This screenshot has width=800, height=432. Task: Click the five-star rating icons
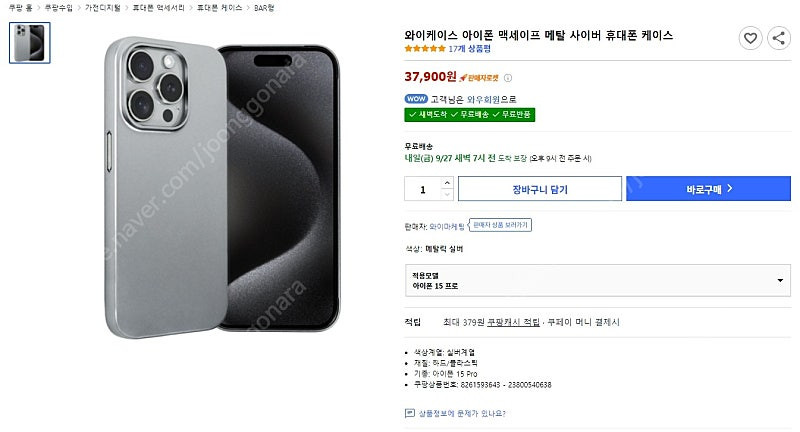click(425, 48)
